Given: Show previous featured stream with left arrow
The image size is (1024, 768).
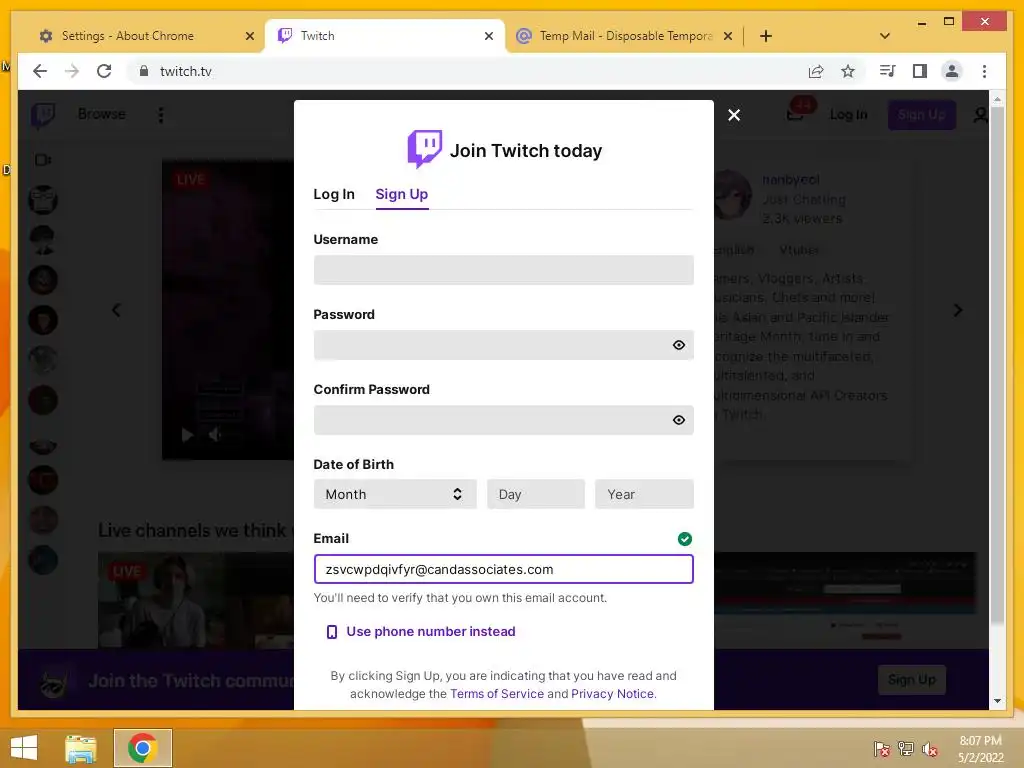Looking at the screenshot, I should [x=116, y=310].
